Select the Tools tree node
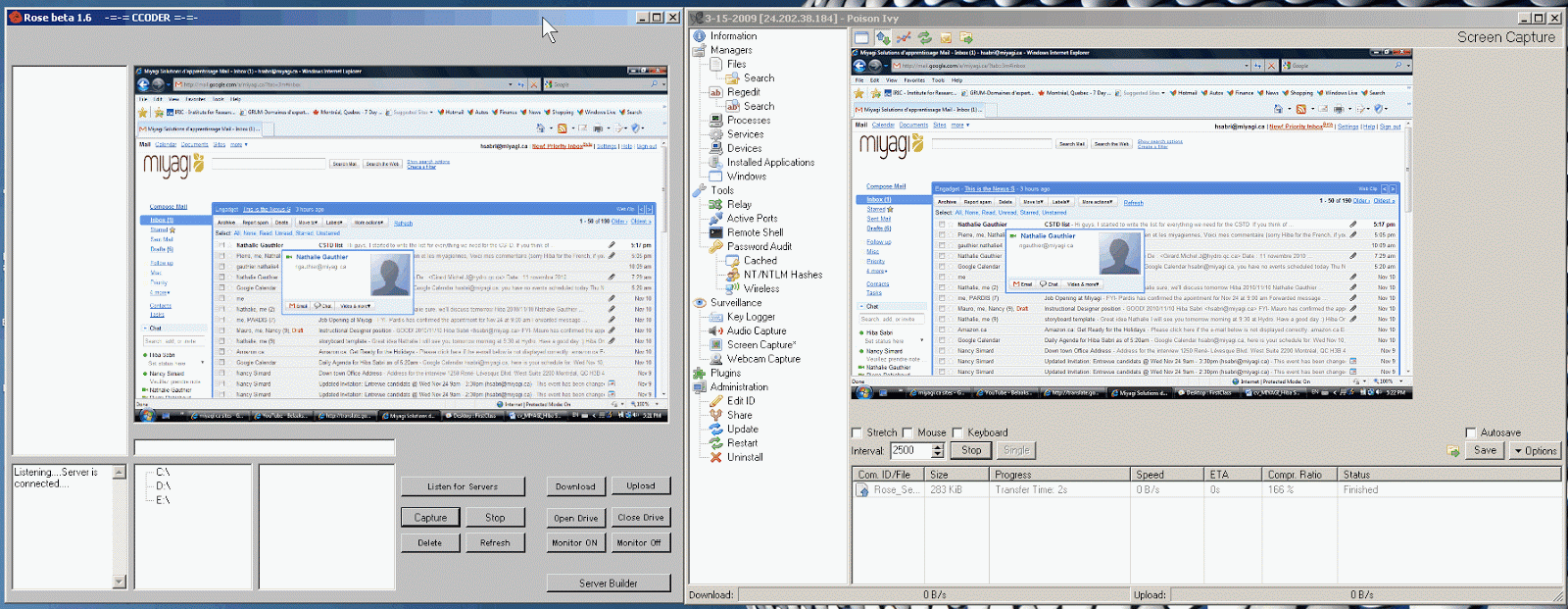Screen dimensions: 1568x609 point(722,190)
